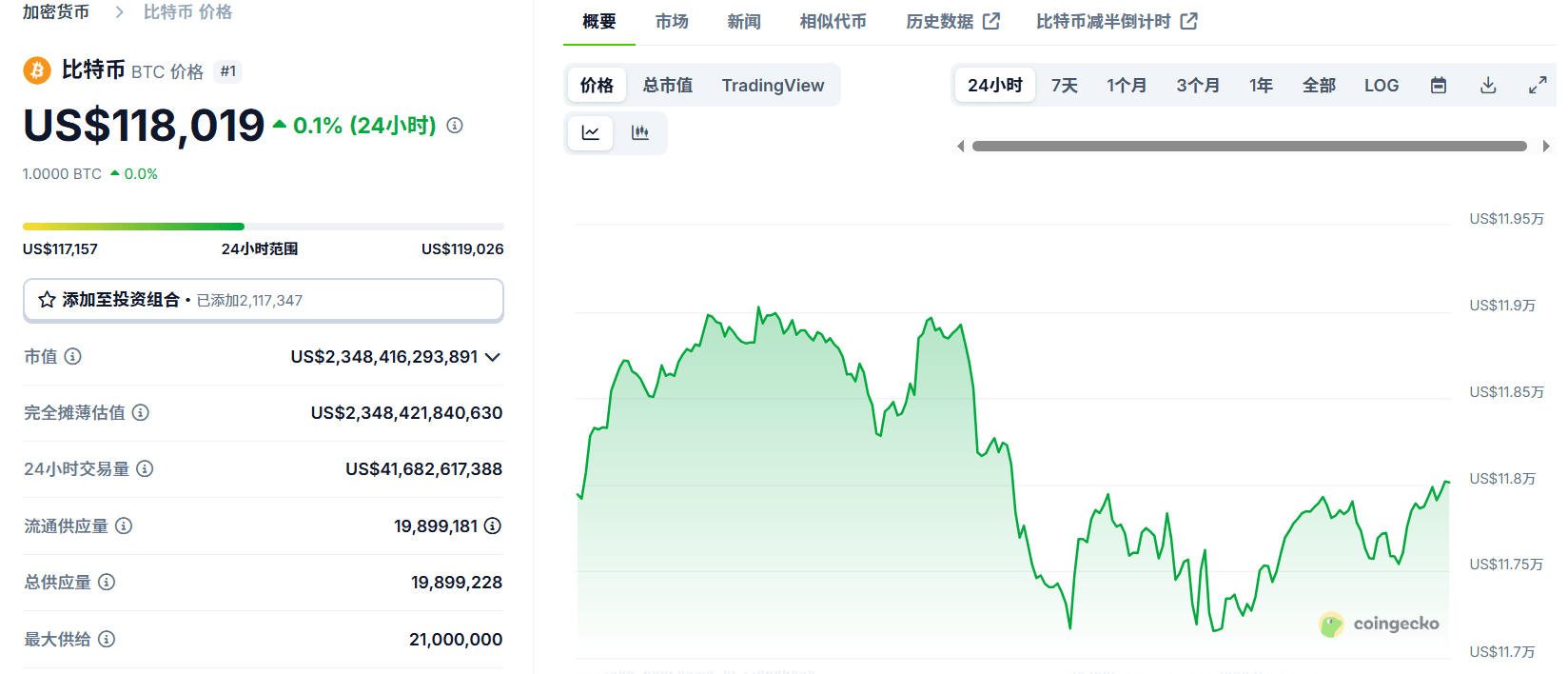Click left arrow of chart scrollbar
The width and height of the screenshot is (1568, 674).
point(961,146)
